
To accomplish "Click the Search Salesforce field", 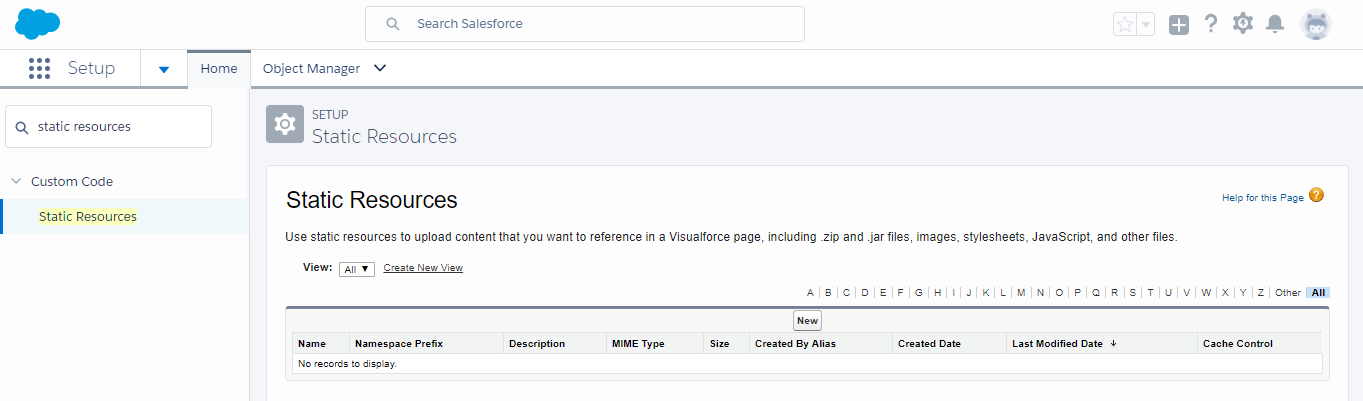I will pyautogui.click(x=585, y=24).
